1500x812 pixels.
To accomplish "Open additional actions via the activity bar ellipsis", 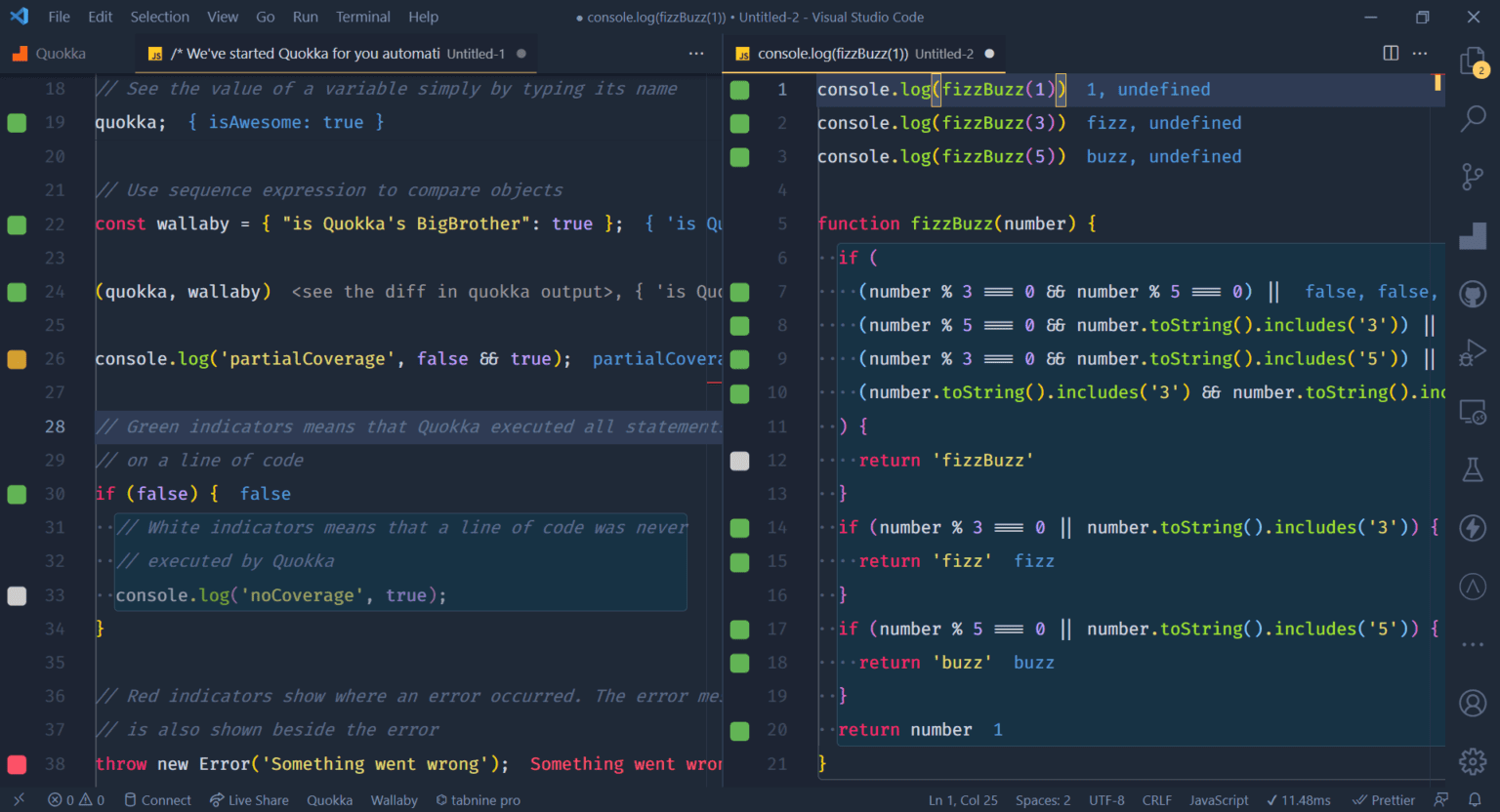I will (1475, 644).
